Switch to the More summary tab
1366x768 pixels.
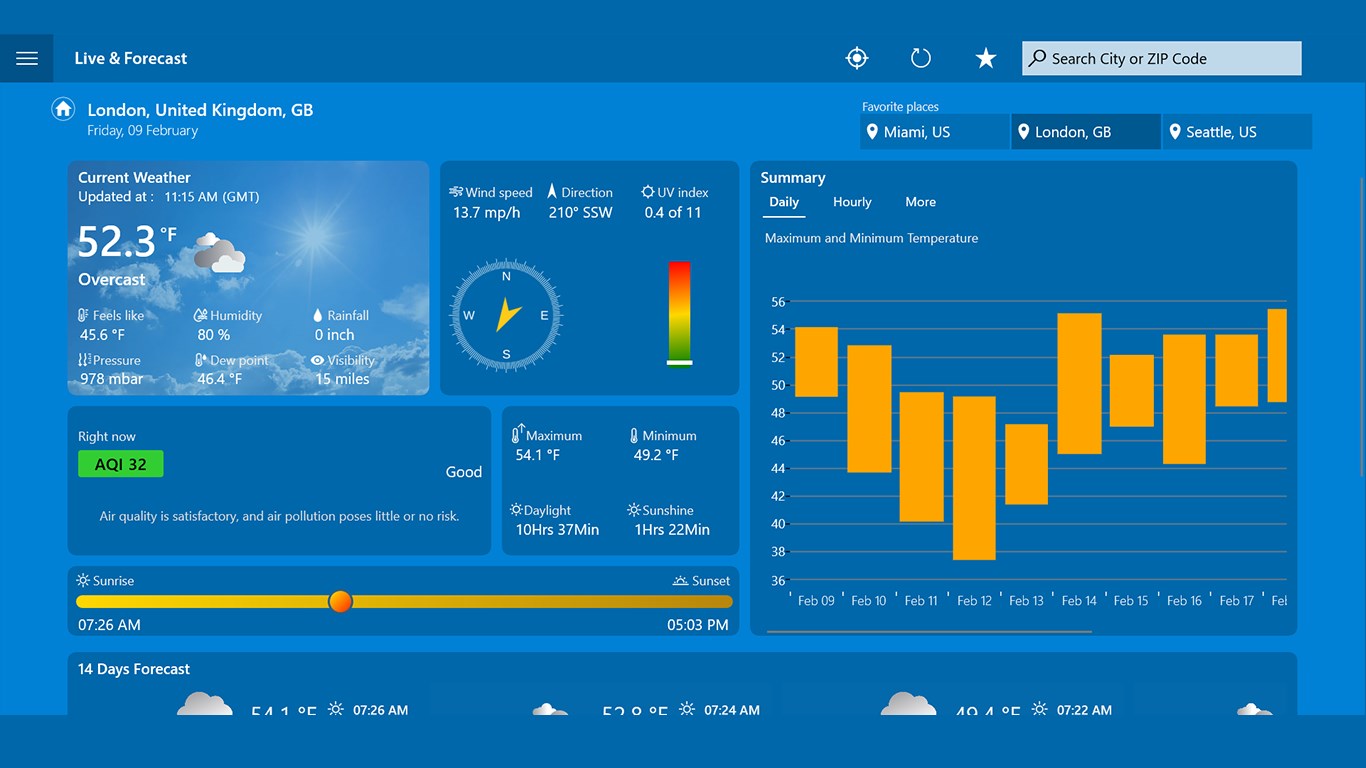919,202
